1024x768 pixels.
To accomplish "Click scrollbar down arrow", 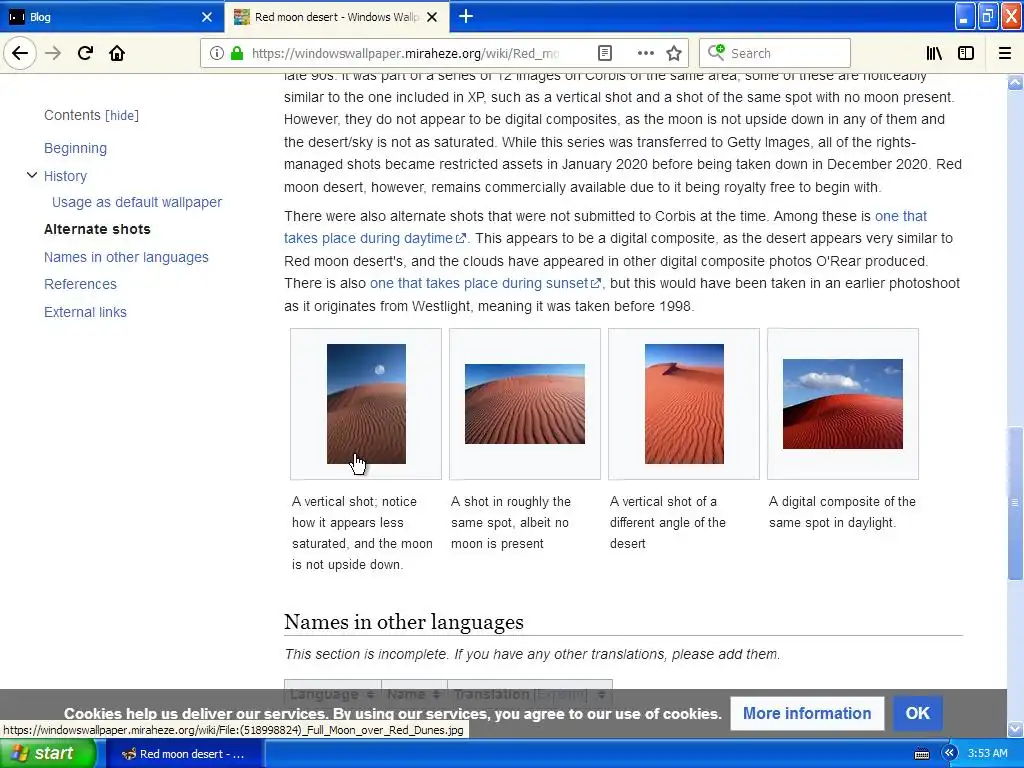I will (1015, 728).
